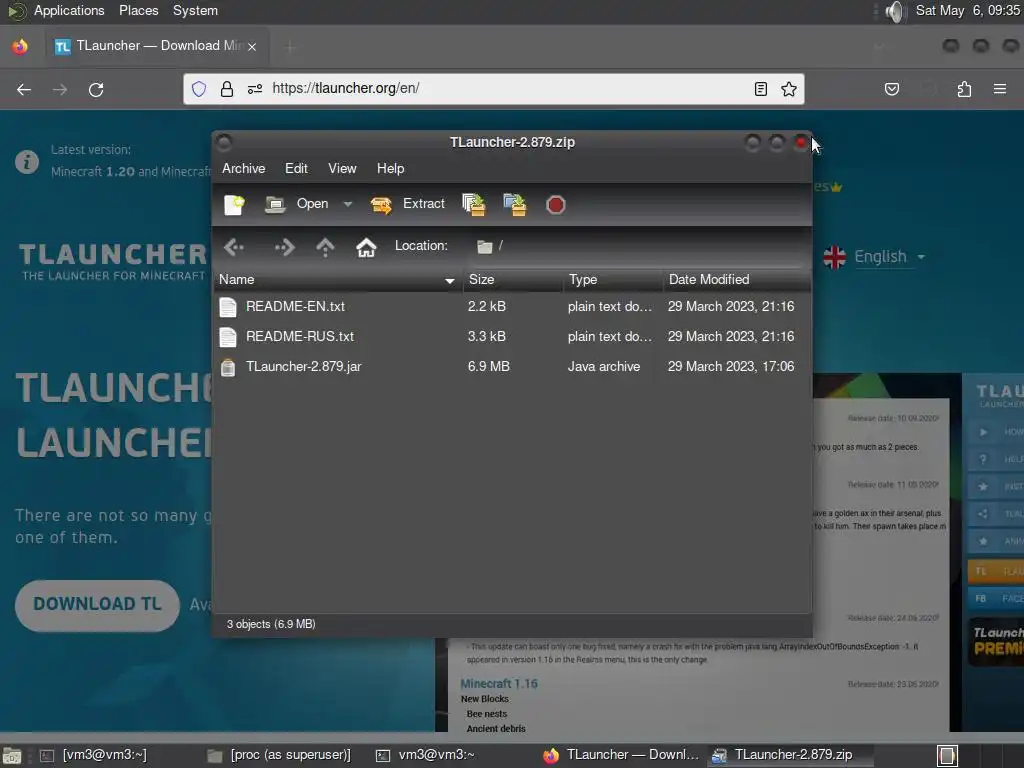
Task: Go to archive home location
Action: click(x=366, y=247)
